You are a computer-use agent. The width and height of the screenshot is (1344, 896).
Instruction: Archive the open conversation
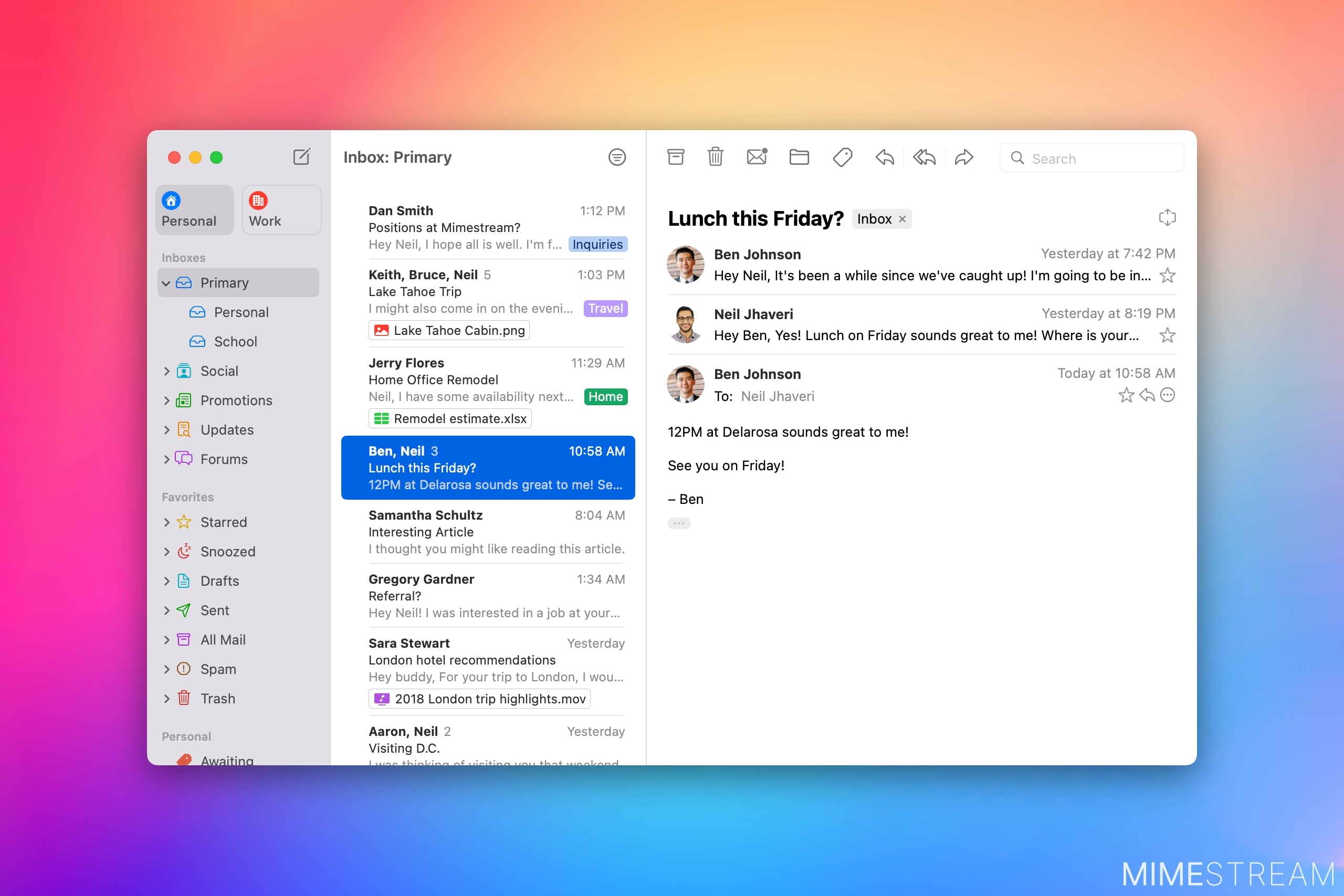click(x=676, y=156)
